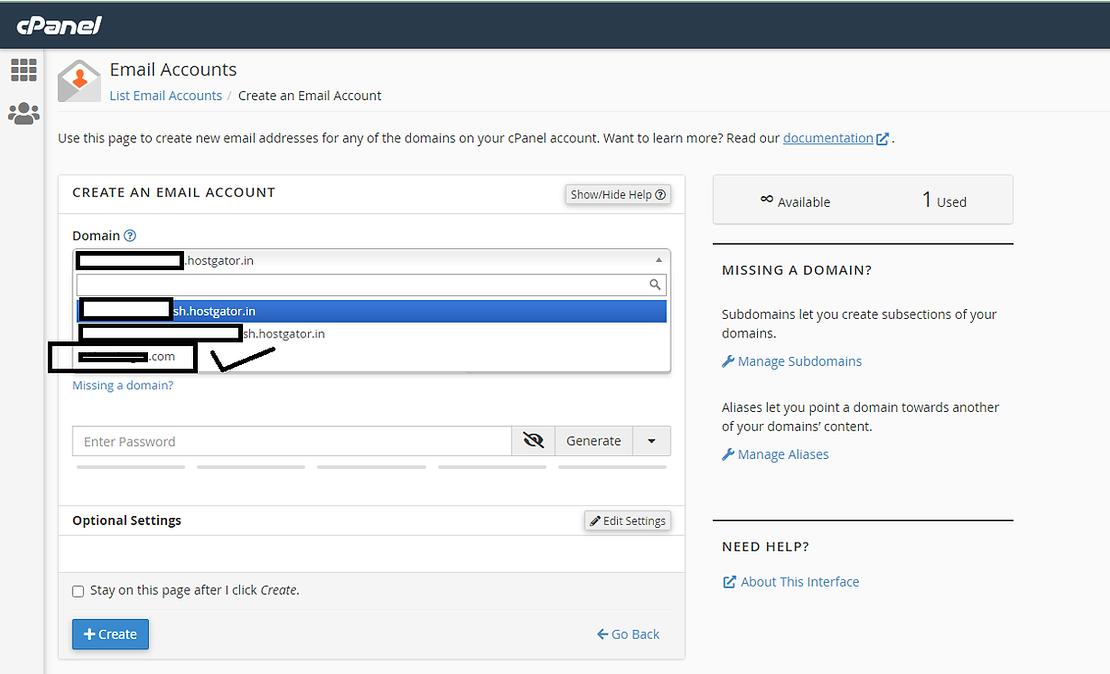Open the User Manager people icon

point(23,114)
